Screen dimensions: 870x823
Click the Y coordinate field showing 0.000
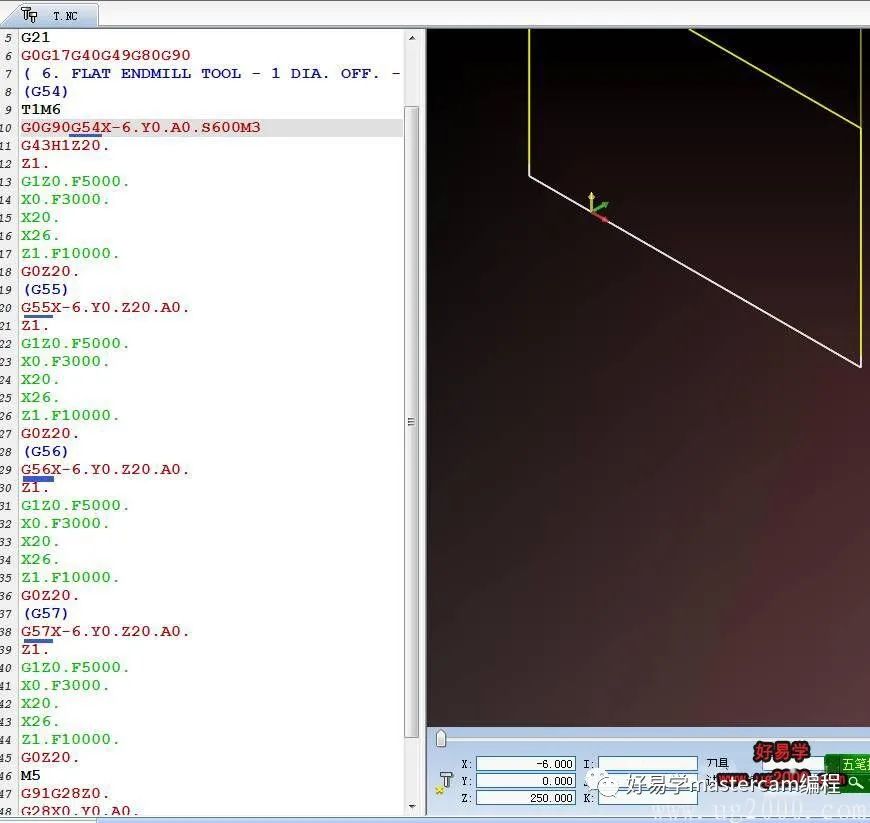click(525, 781)
